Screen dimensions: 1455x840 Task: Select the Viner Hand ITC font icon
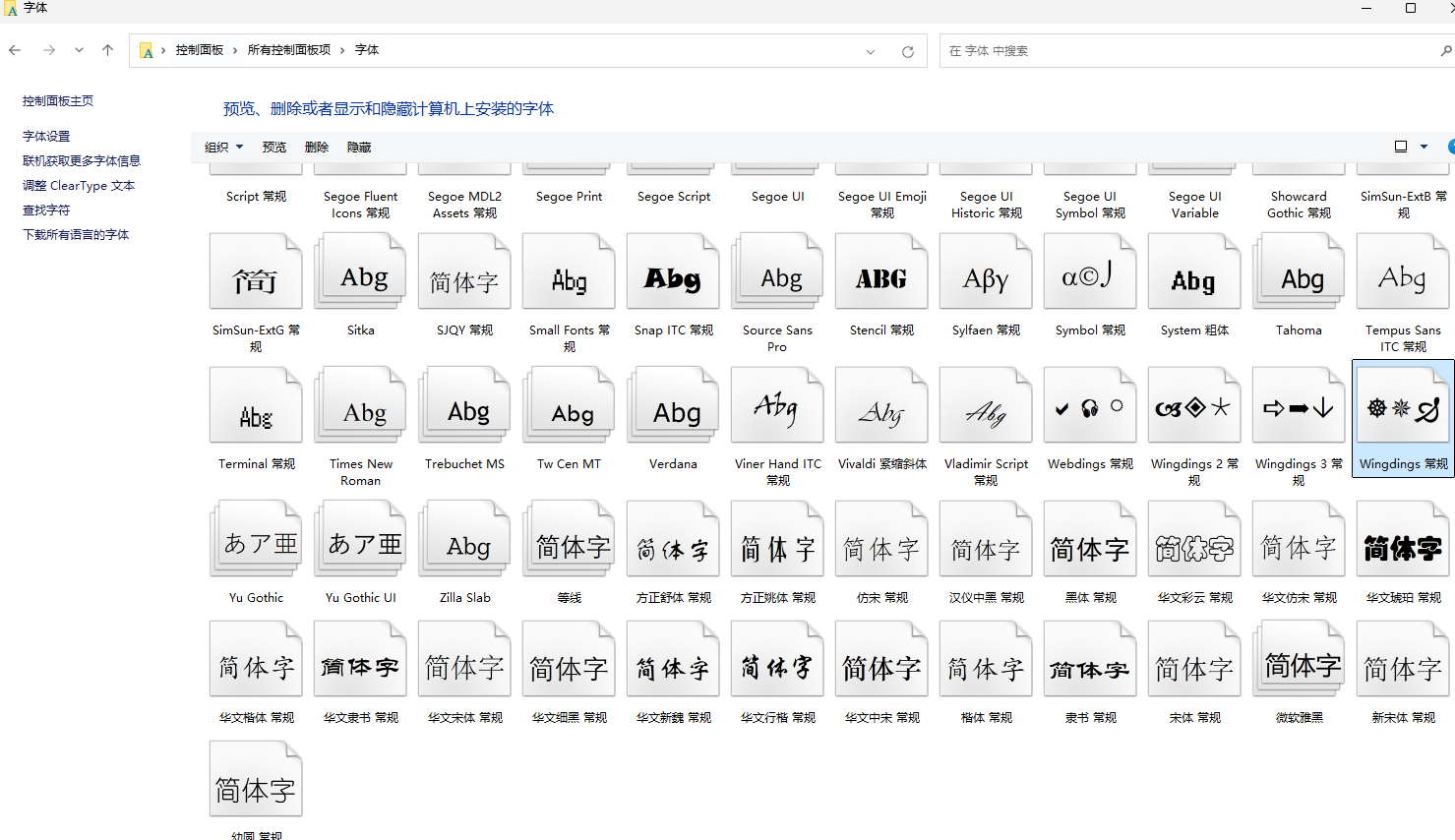click(777, 407)
